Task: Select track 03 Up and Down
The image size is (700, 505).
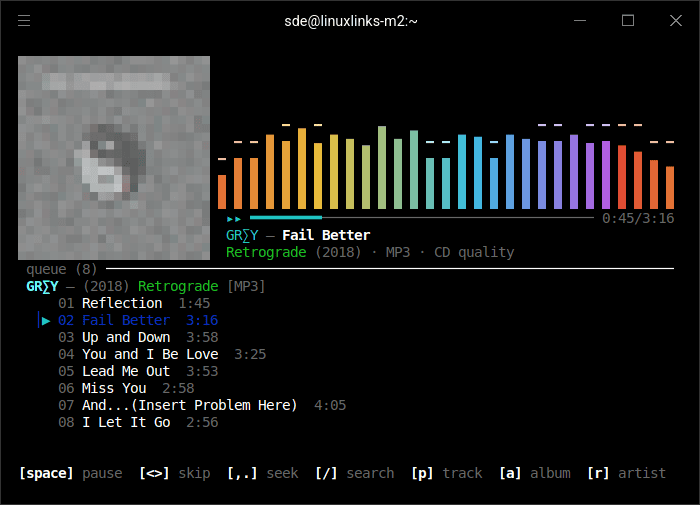Action: (138, 337)
